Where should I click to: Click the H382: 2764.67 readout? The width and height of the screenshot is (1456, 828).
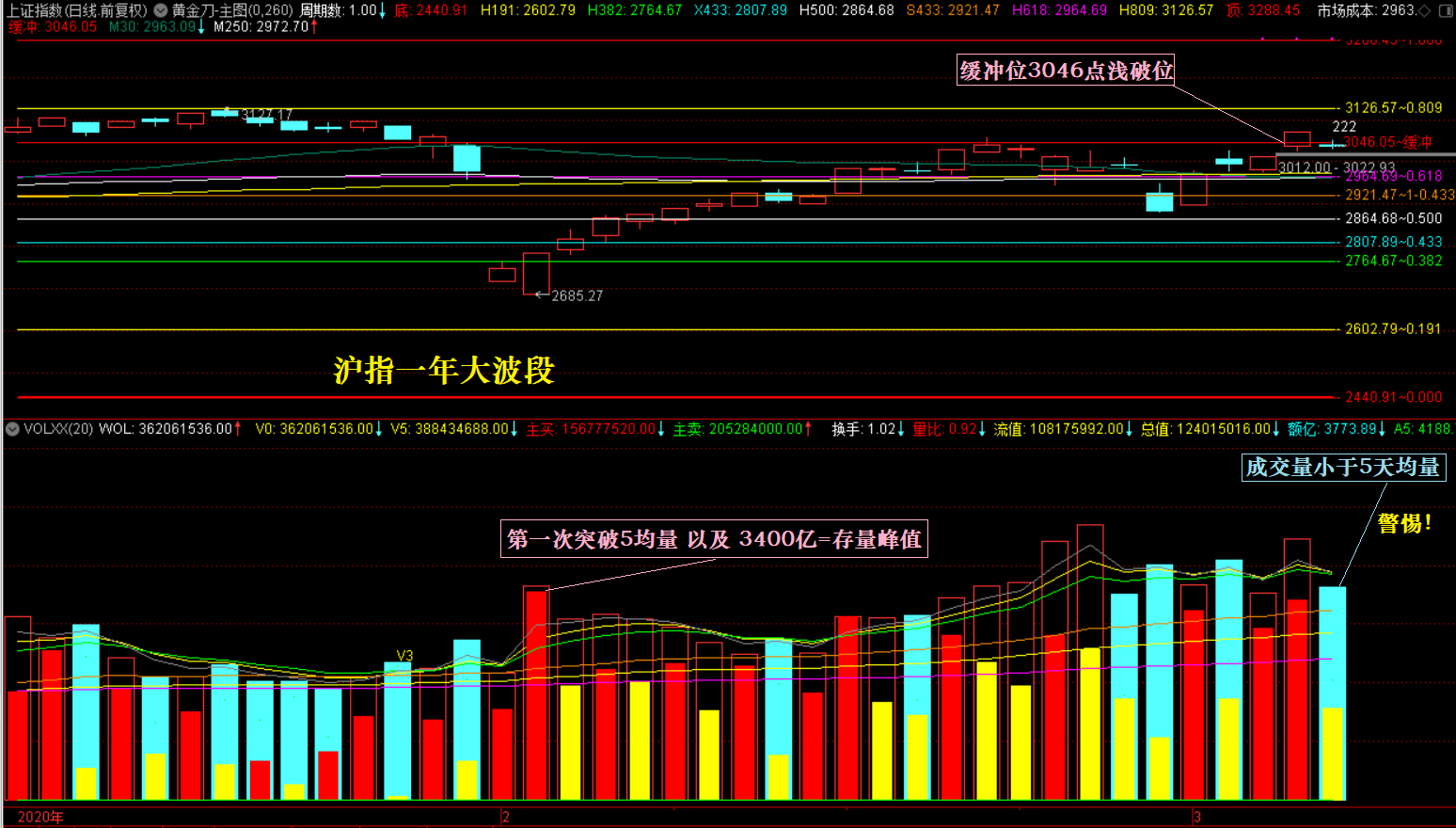coord(634,10)
